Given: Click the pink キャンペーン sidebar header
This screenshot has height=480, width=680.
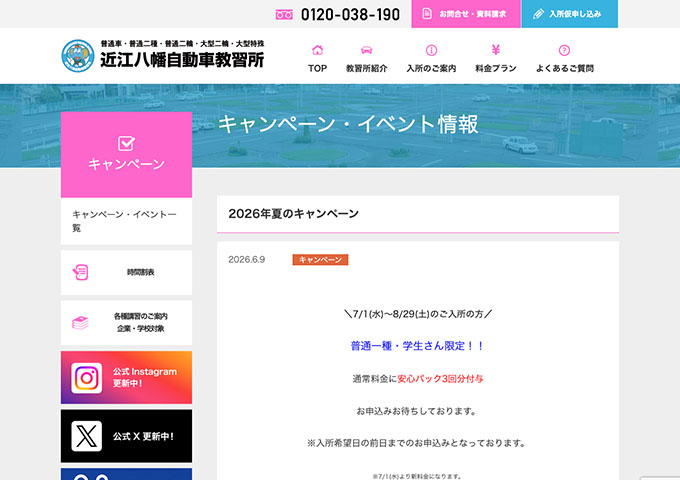Looking at the screenshot, I should pyautogui.click(x=126, y=154).
